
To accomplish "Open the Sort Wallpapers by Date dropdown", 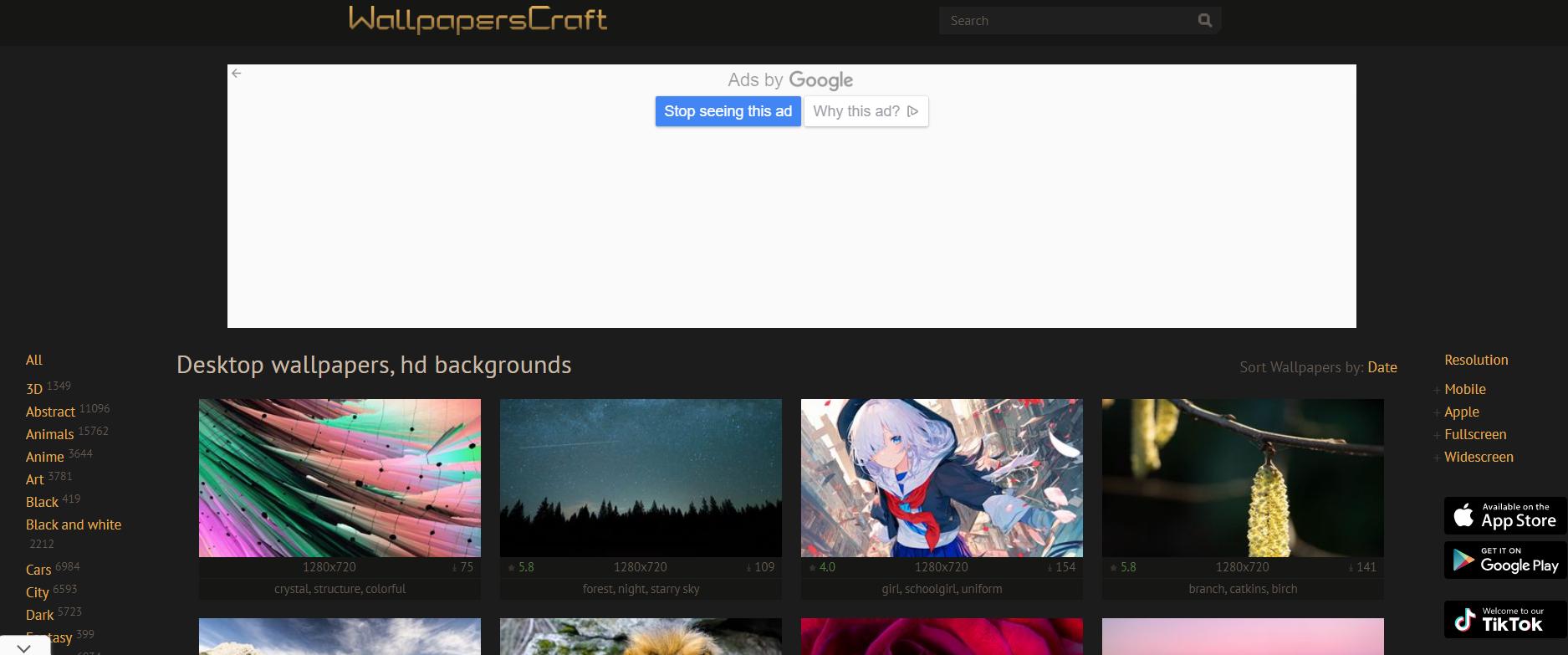I will click(x=1382, y=367).
